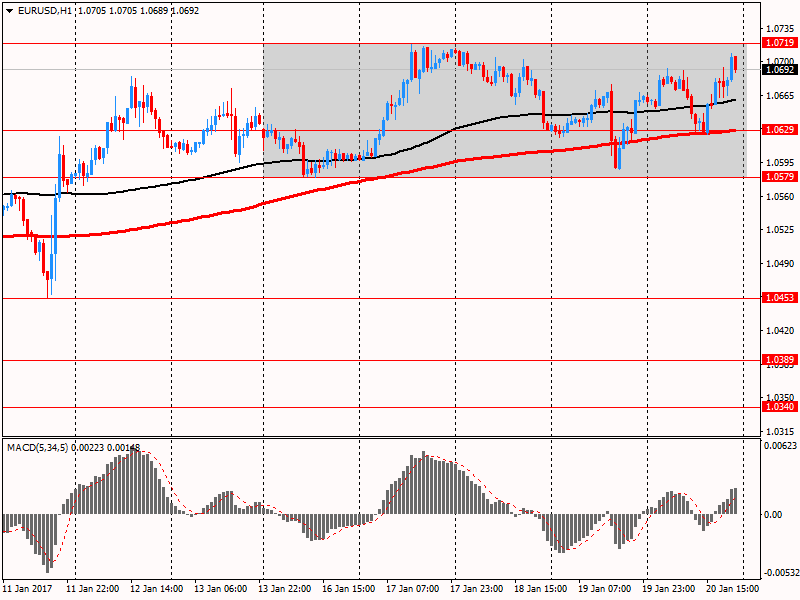Select the EURUSD,H1 chart title text

(x=45, y=11)
